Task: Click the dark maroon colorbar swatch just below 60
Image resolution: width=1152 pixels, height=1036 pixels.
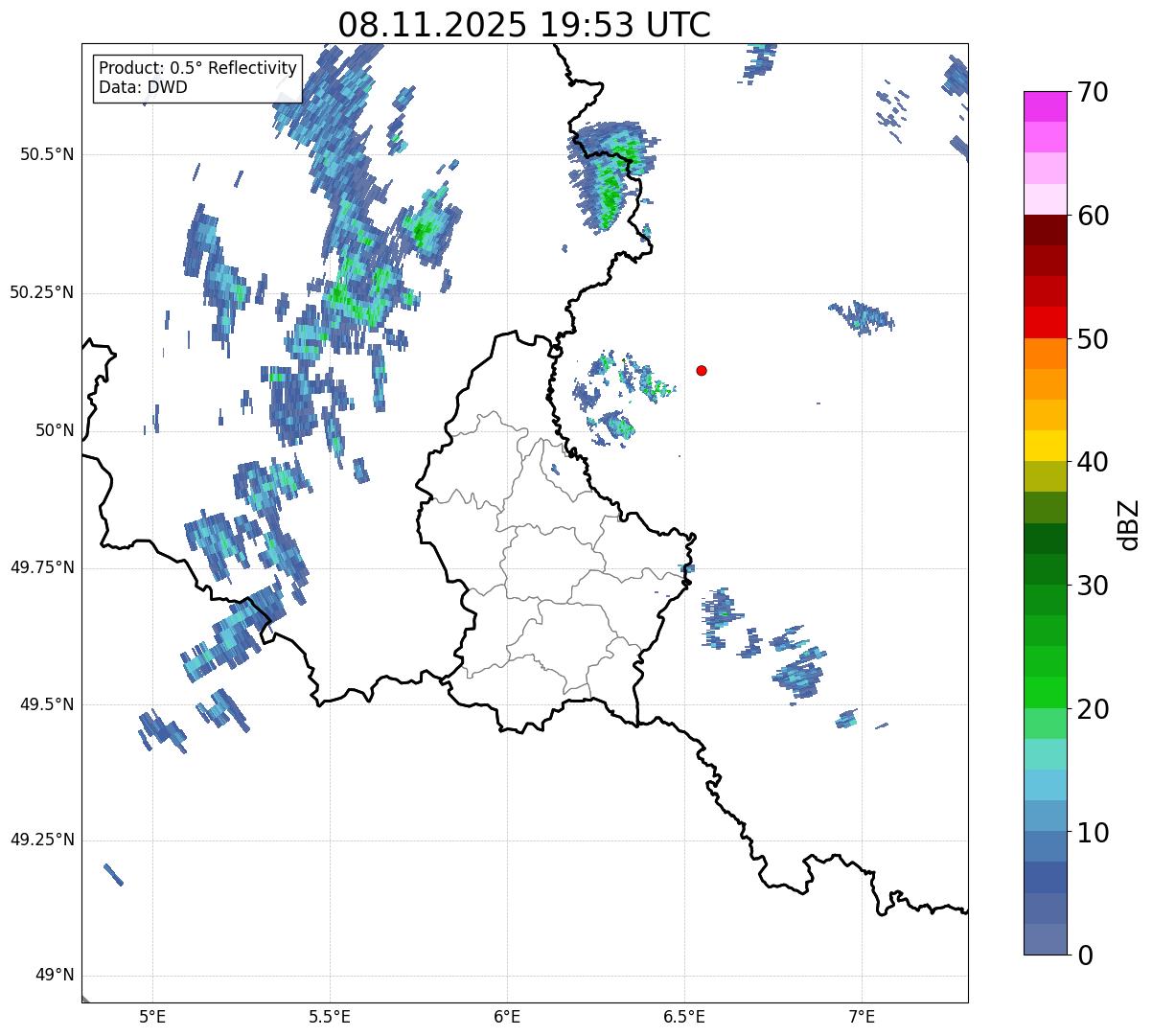Action: [x=1045, y=230]
